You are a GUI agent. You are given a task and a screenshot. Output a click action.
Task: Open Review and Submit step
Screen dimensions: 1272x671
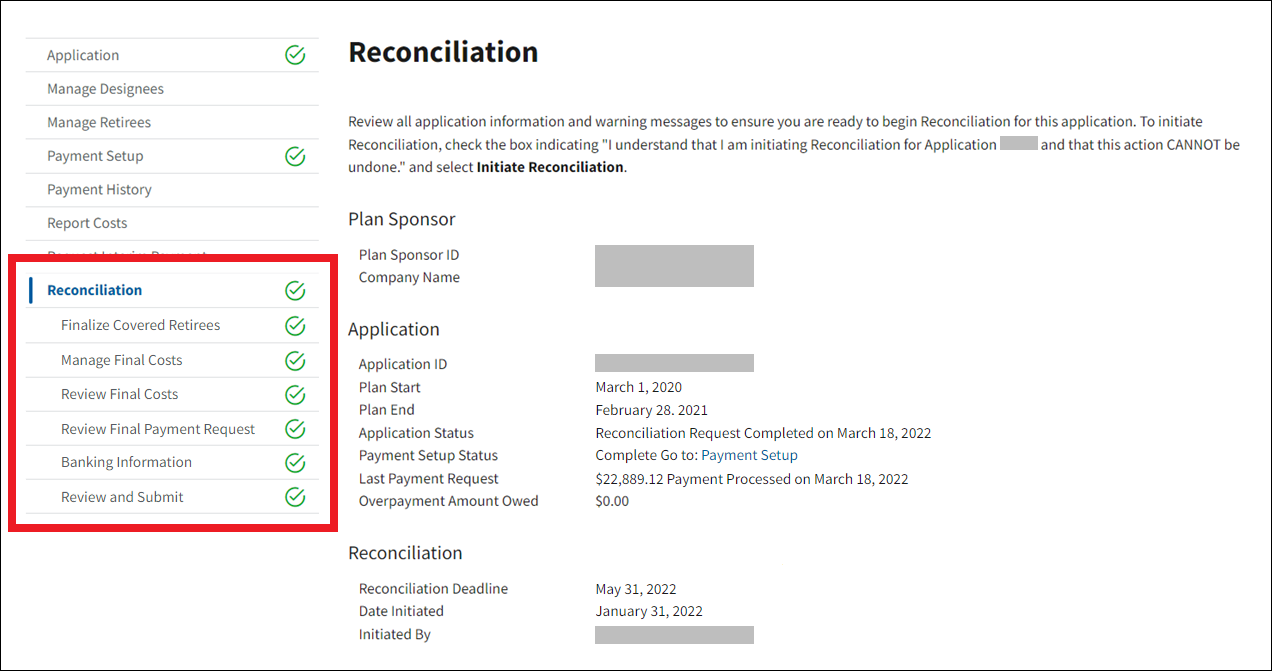tap(122, 497)
